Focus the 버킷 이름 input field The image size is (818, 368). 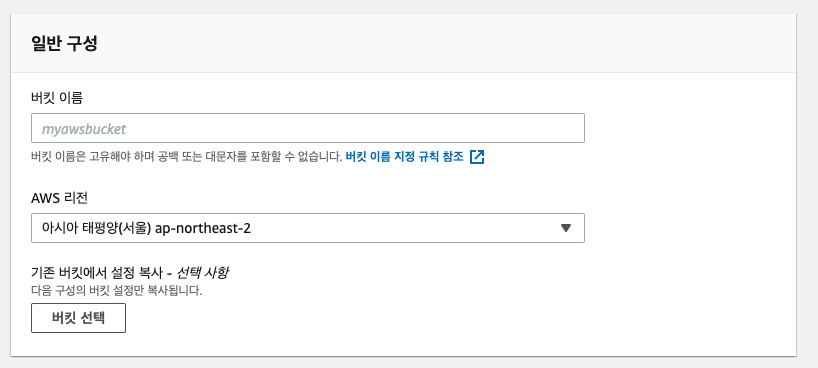[308, 128]
